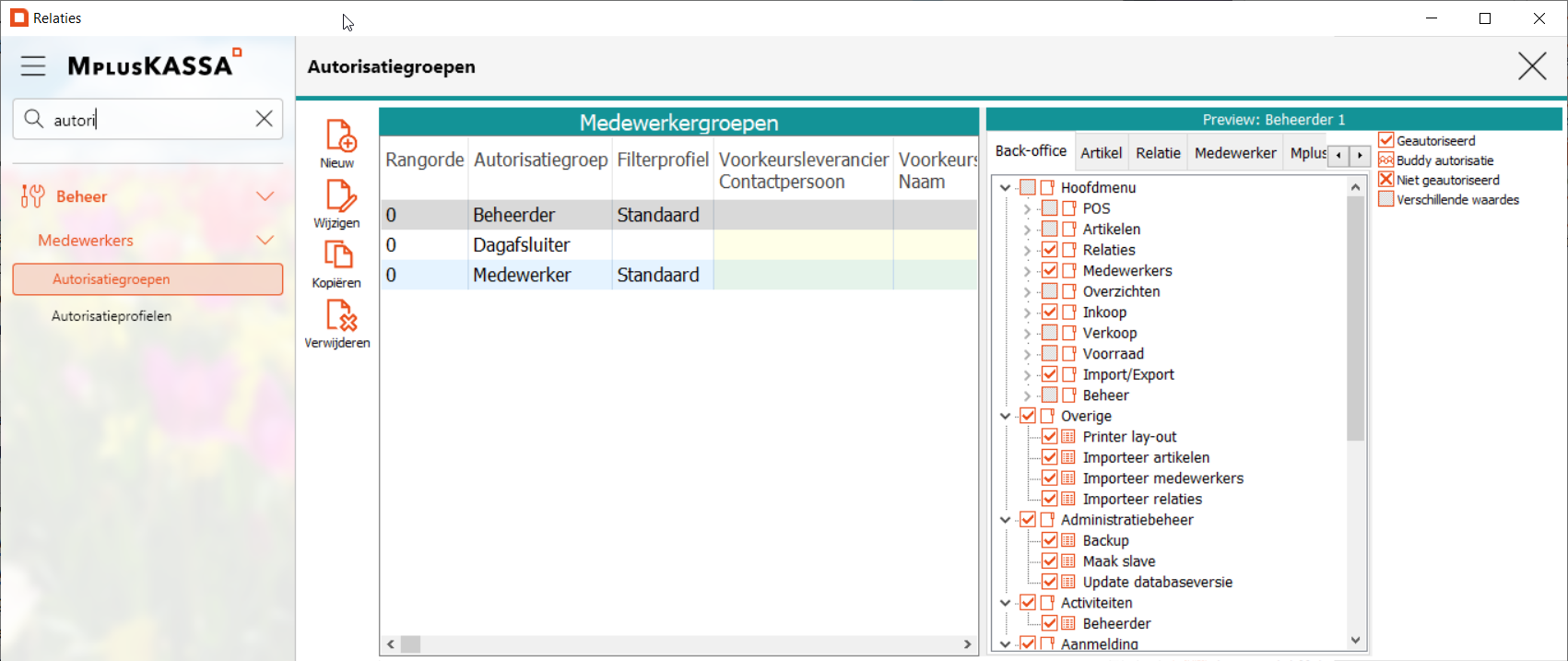Switch to the Medewerker tab
This screenshot has height=661, width=1568.
[1234, 153]
